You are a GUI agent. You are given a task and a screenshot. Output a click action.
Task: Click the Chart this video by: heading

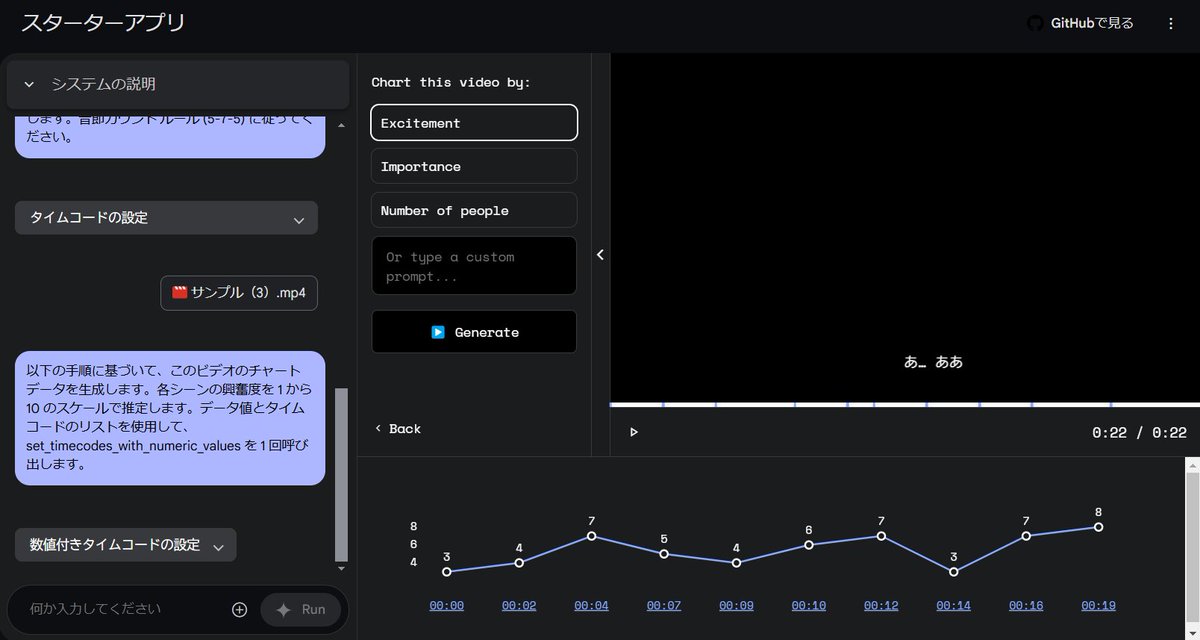451,82
